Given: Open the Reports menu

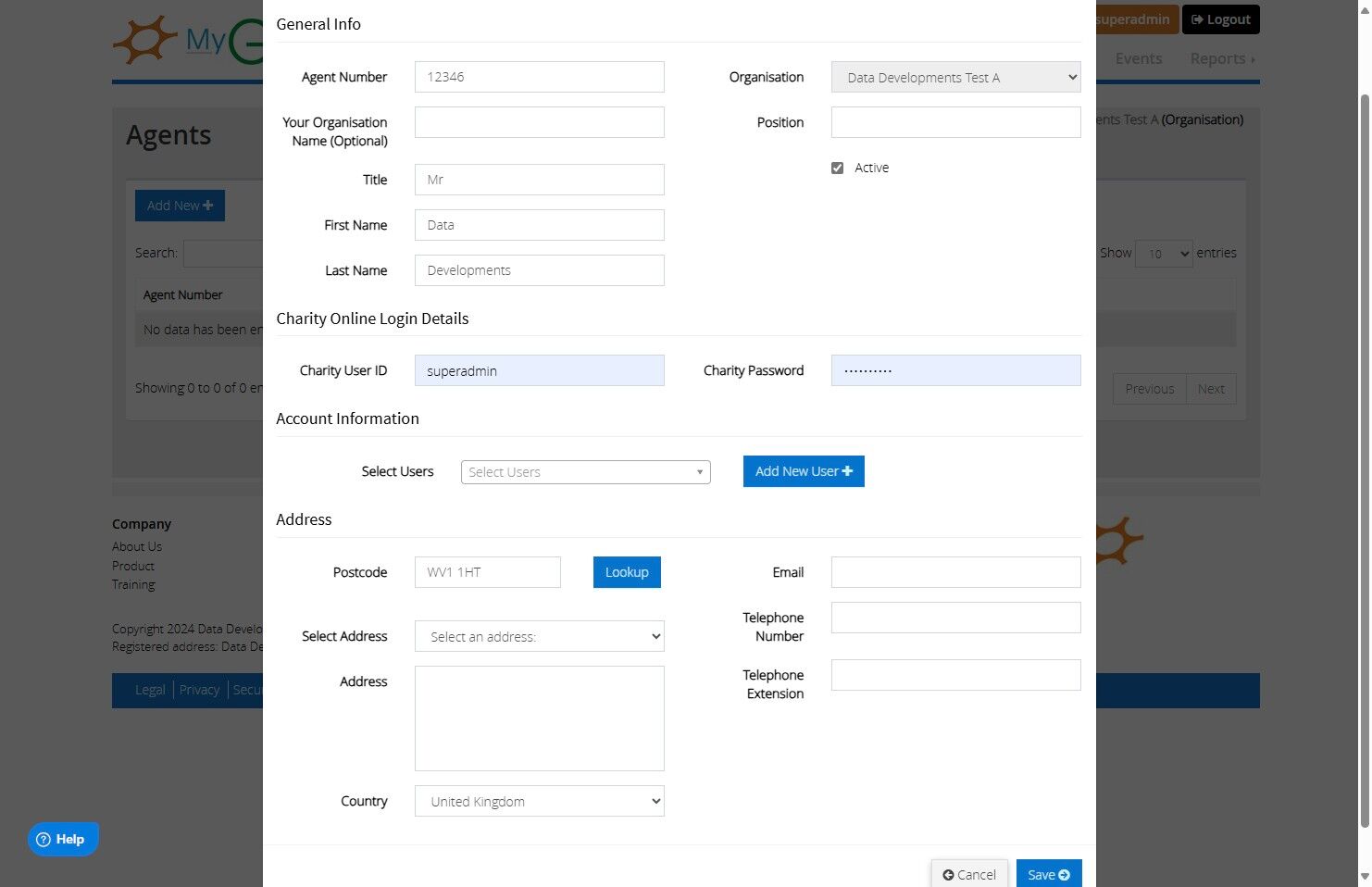Looking at the screenshot, I should coord(1222,58).
